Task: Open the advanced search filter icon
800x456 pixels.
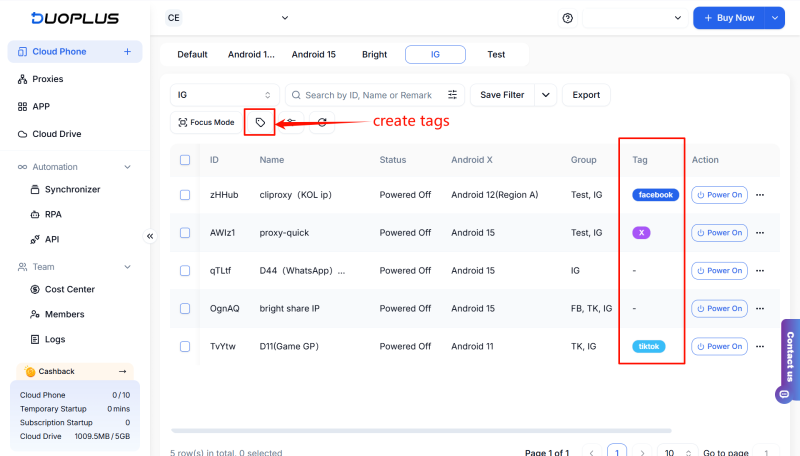Action: tap(453, 95)
